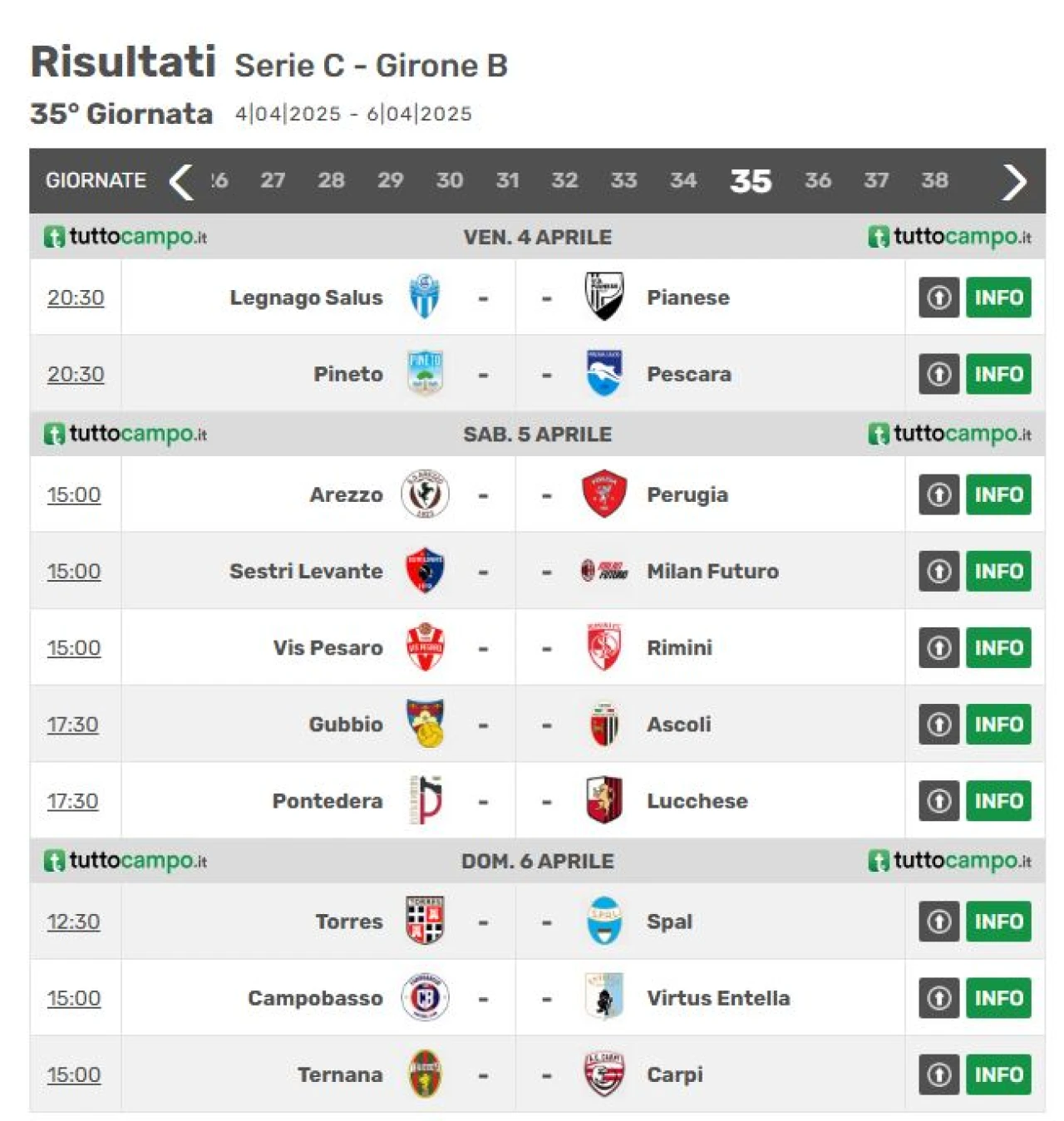Select giornata 34 tab

683,180
